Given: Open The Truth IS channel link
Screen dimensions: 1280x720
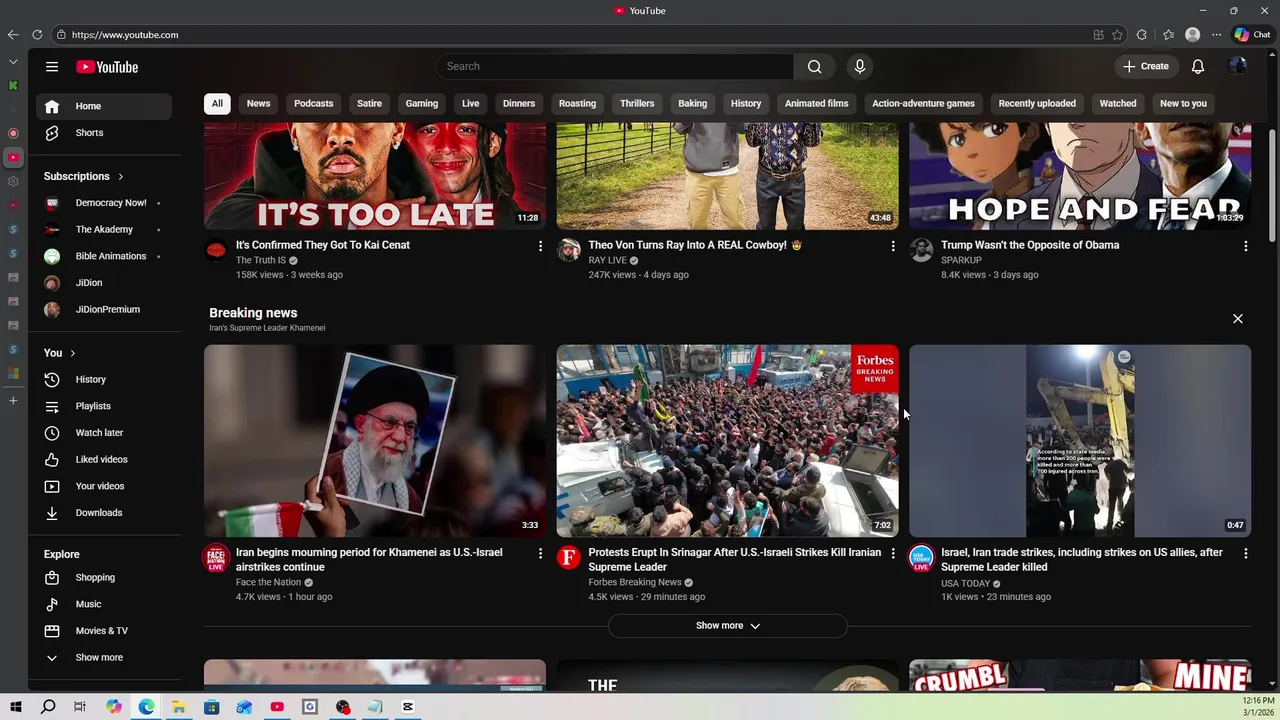Looking at the screenshot, I should tap(261, 261).
